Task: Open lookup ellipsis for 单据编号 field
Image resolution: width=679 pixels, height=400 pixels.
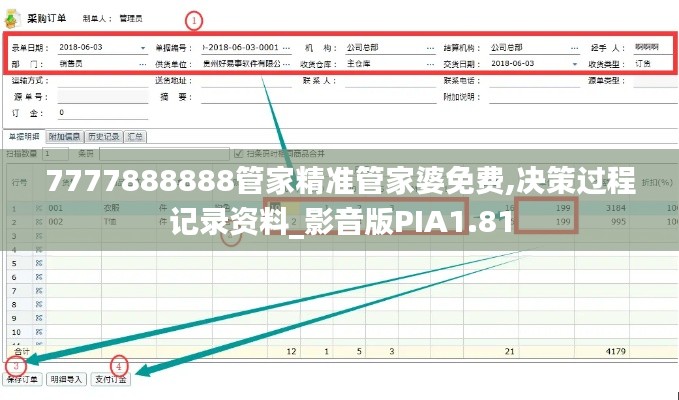Action: [x=286, y=48]
